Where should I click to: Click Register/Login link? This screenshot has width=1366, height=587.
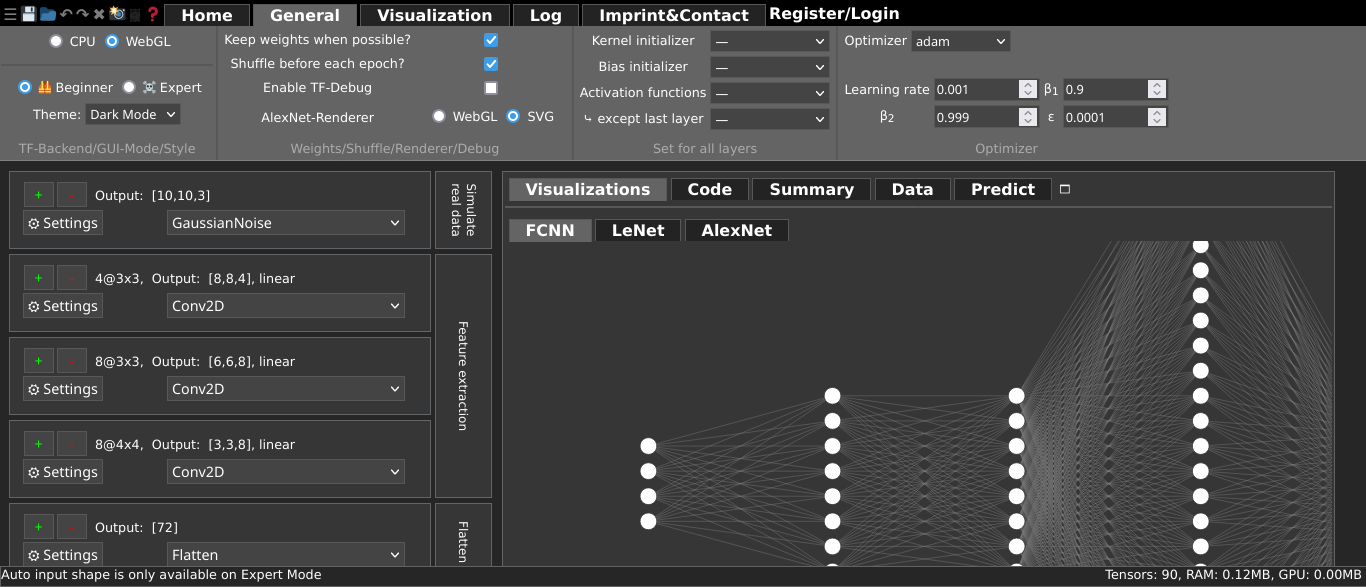click(x=834, y=14)
